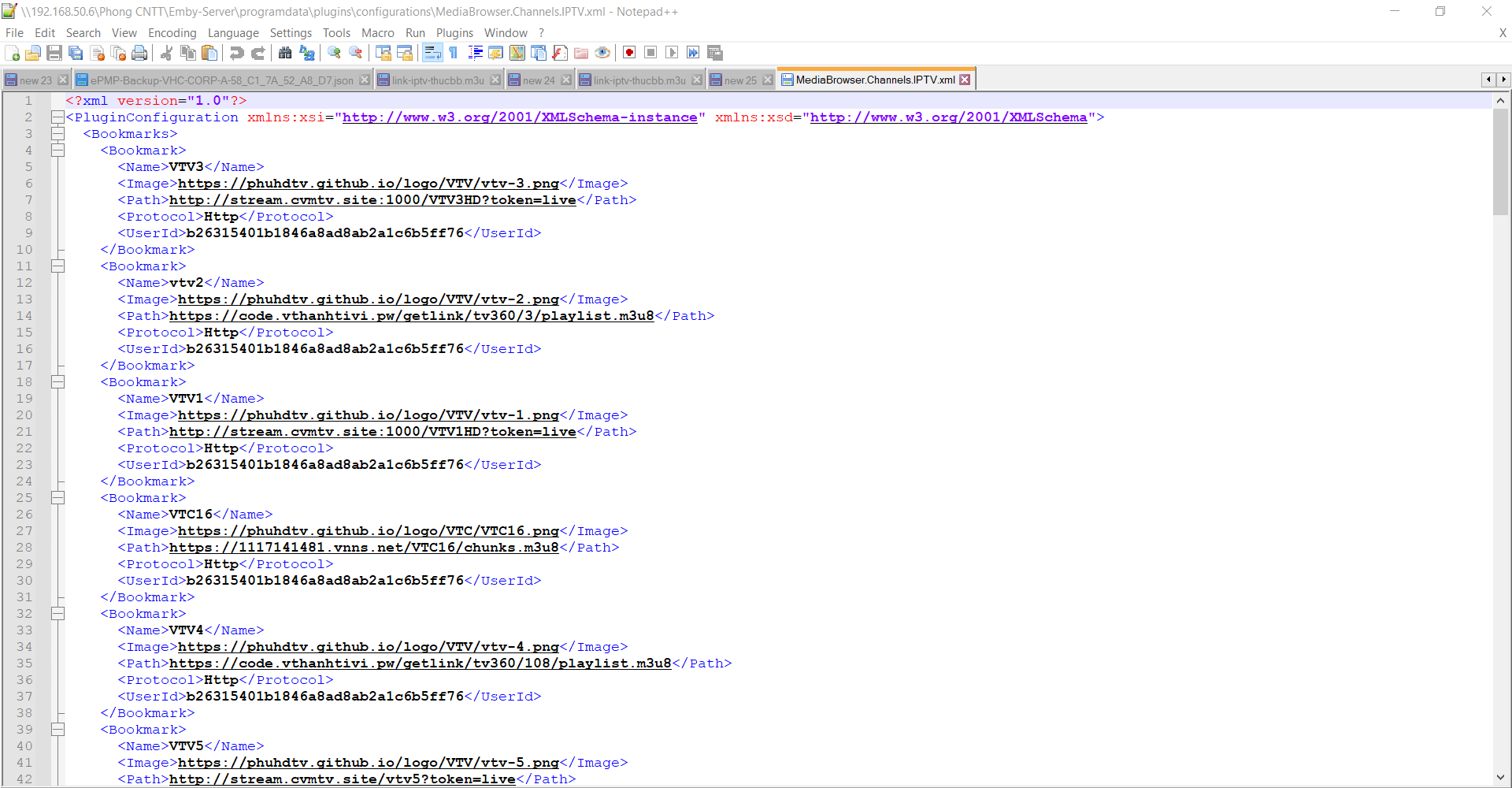The width and height of the screenshot is (1512, 788).
Task: Open the Encoding menu
Action: (x=172, y=33)
